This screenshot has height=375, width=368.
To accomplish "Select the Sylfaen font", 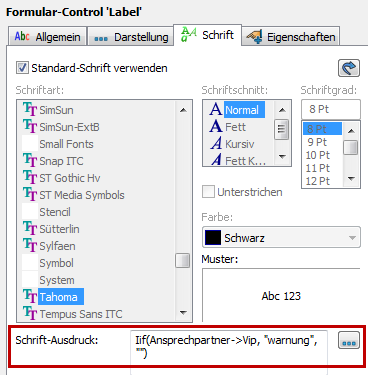I will [57, 246].
